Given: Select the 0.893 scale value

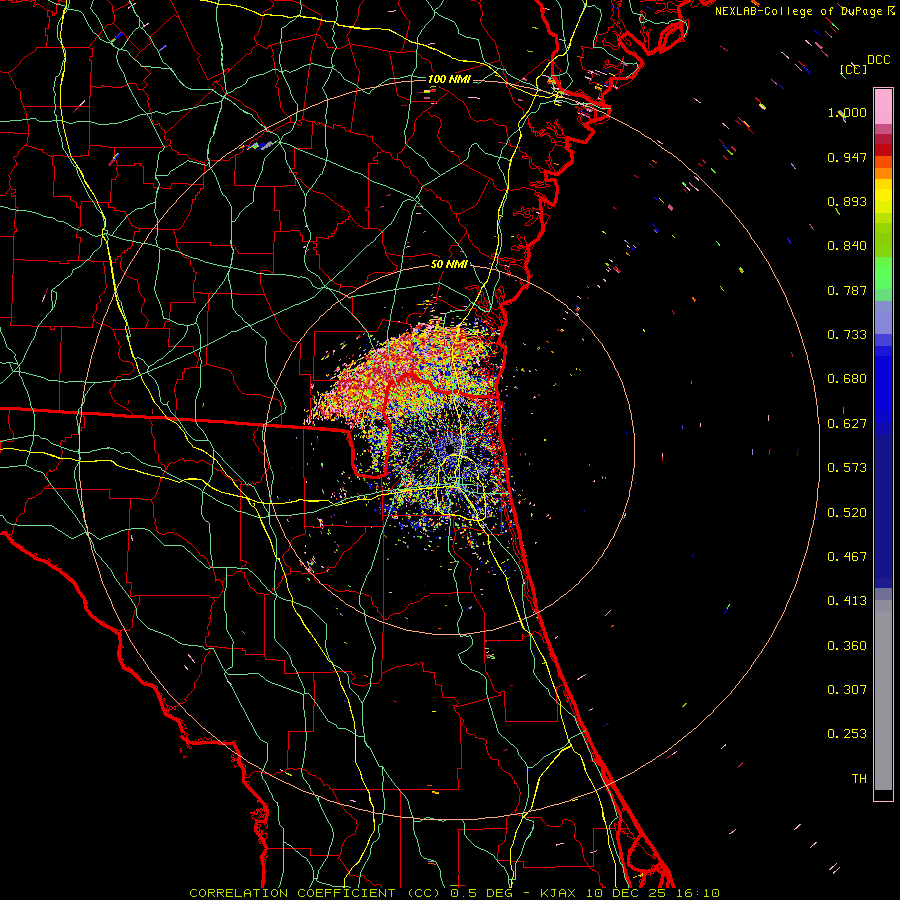Looking at the screenshot, I should (x=847, y=201).
